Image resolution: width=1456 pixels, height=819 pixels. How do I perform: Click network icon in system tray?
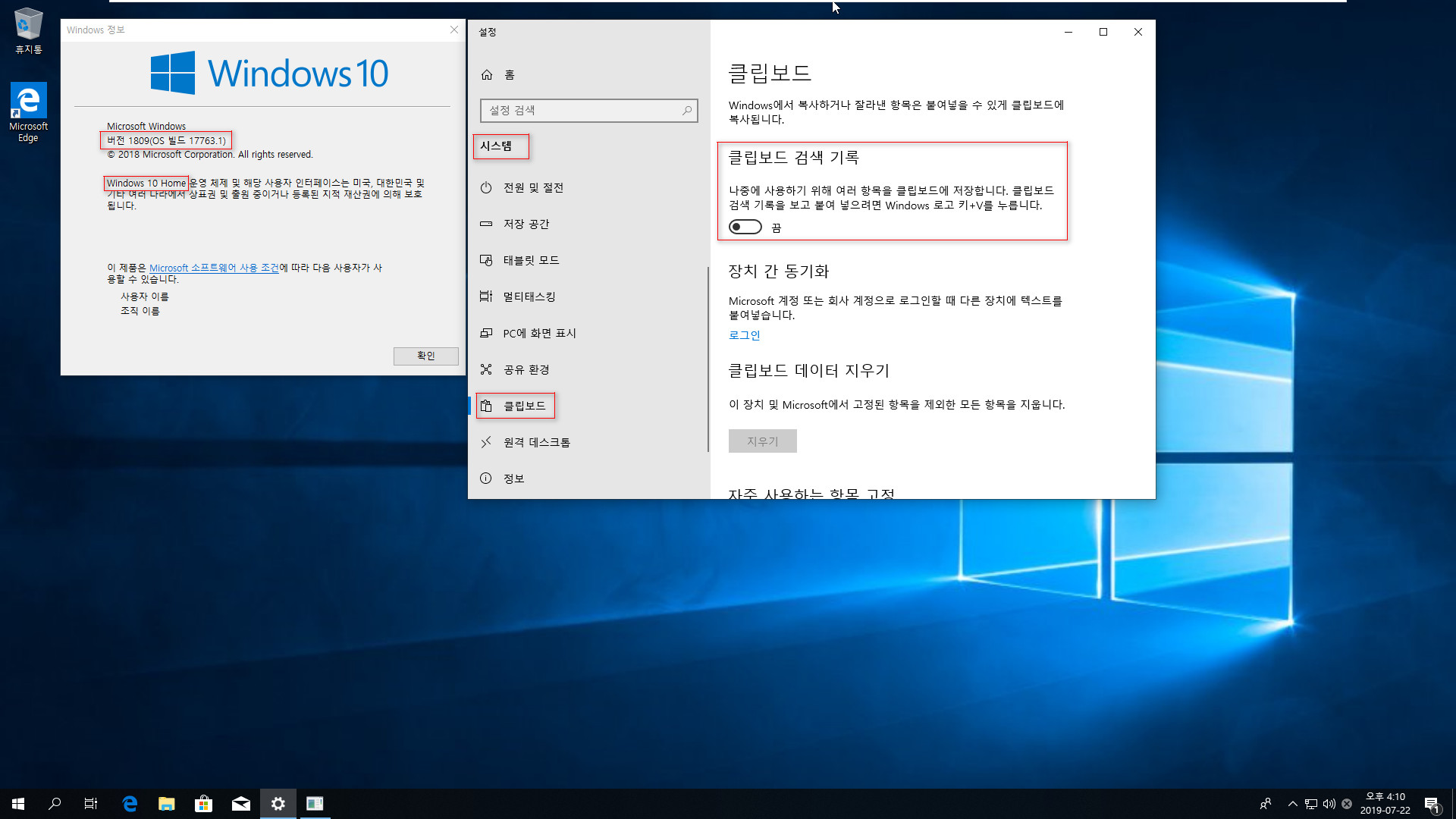(x=1311, y=804)
